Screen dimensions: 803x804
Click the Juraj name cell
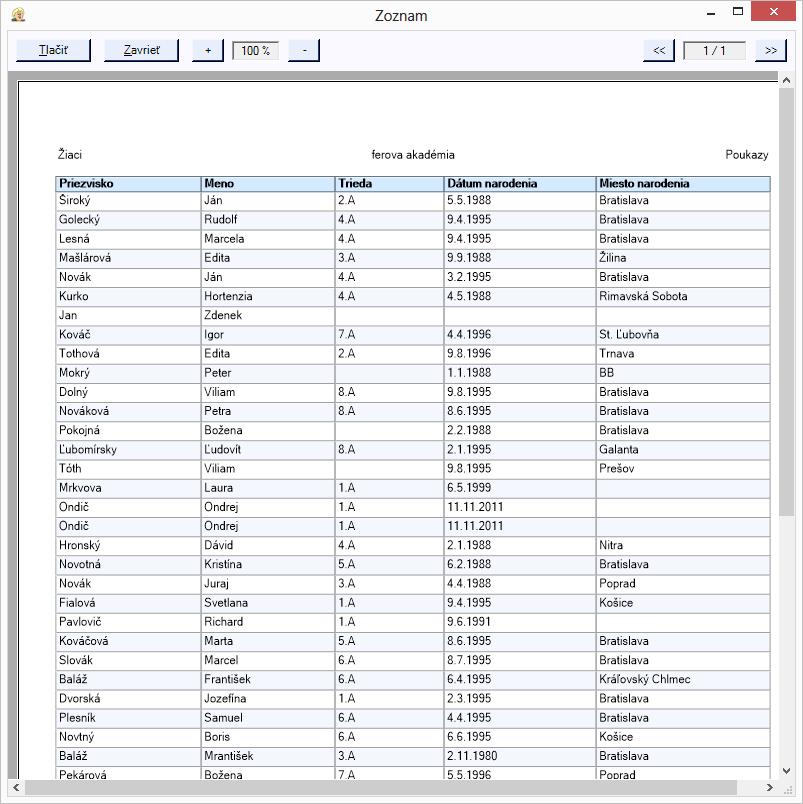point(268,584)
